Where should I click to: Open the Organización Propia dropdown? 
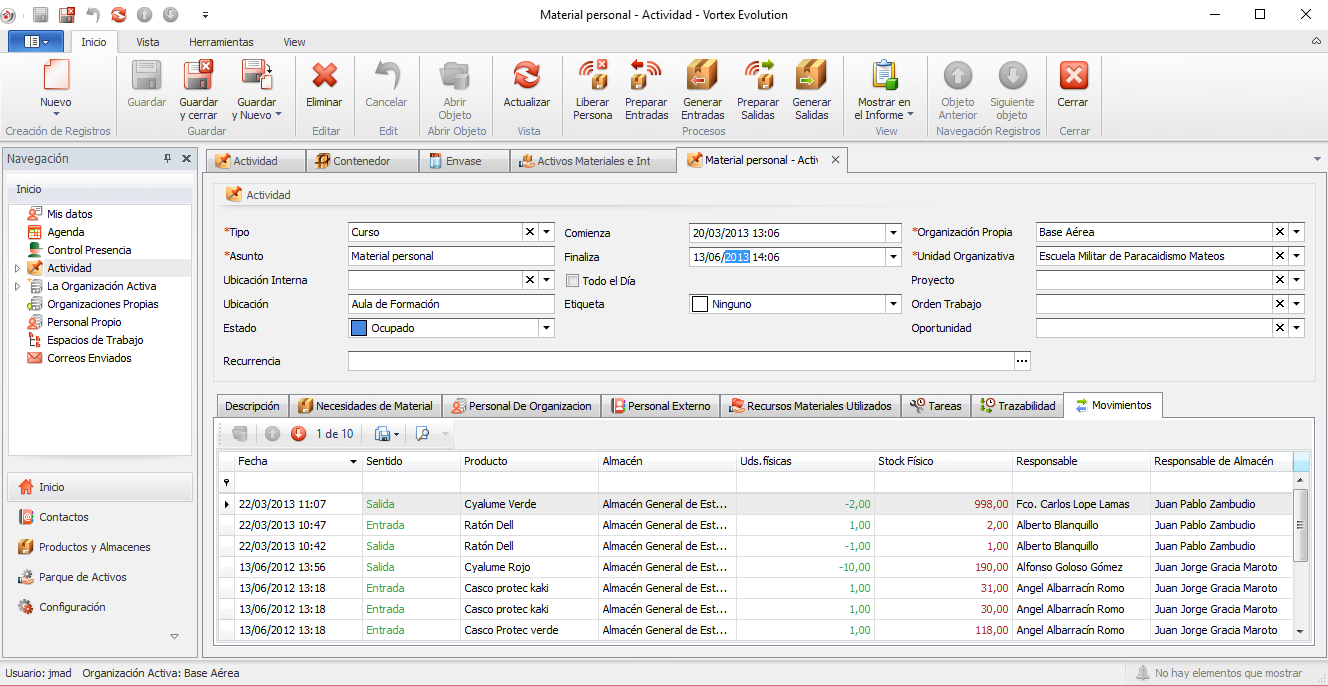1297,232
